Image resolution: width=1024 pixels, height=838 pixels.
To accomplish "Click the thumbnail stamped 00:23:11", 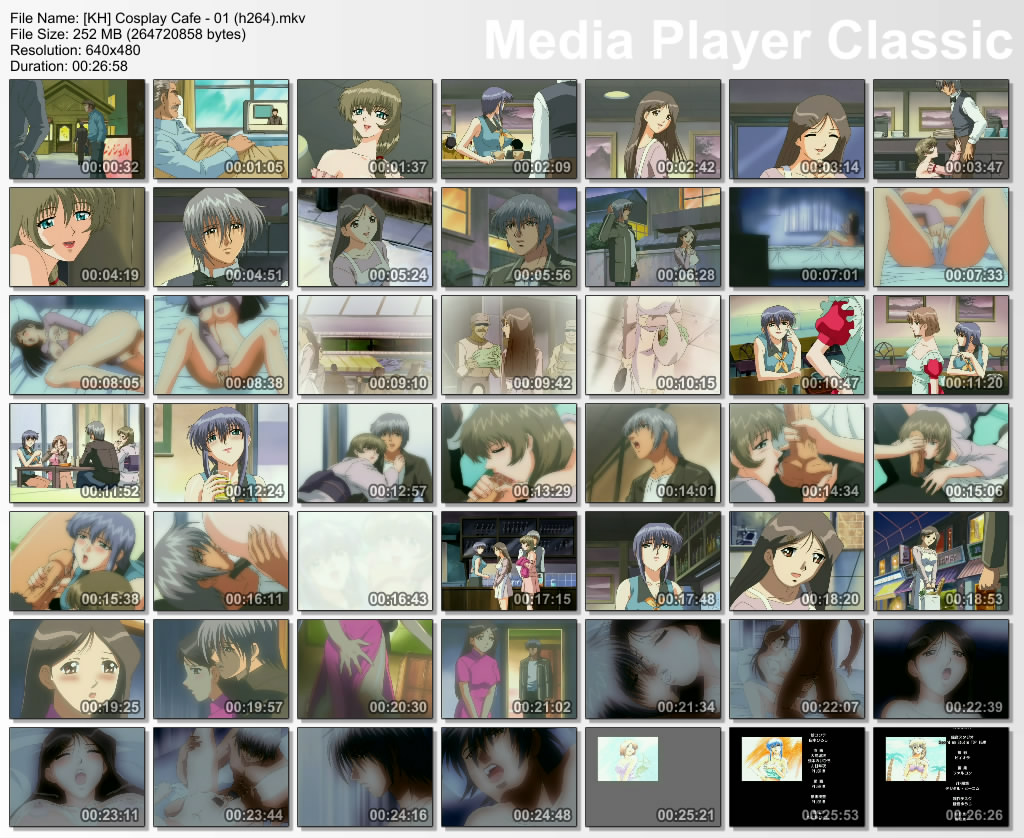I will [x=77, y=778].
